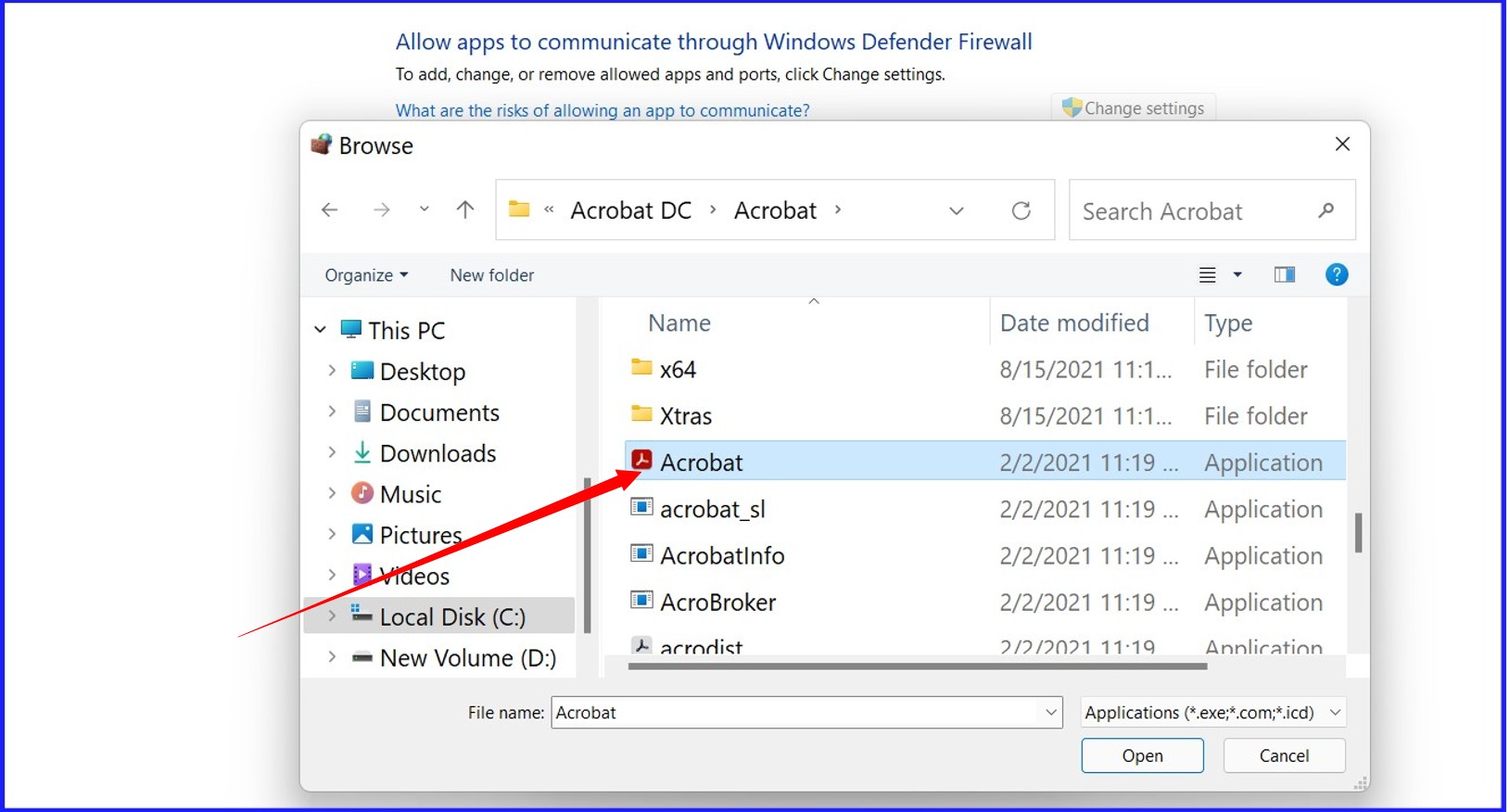Click the Xtras folder name
Image resolution: width=1510 pixels, height=812 pixels.
pyautogui.click(x=686, y=416)
